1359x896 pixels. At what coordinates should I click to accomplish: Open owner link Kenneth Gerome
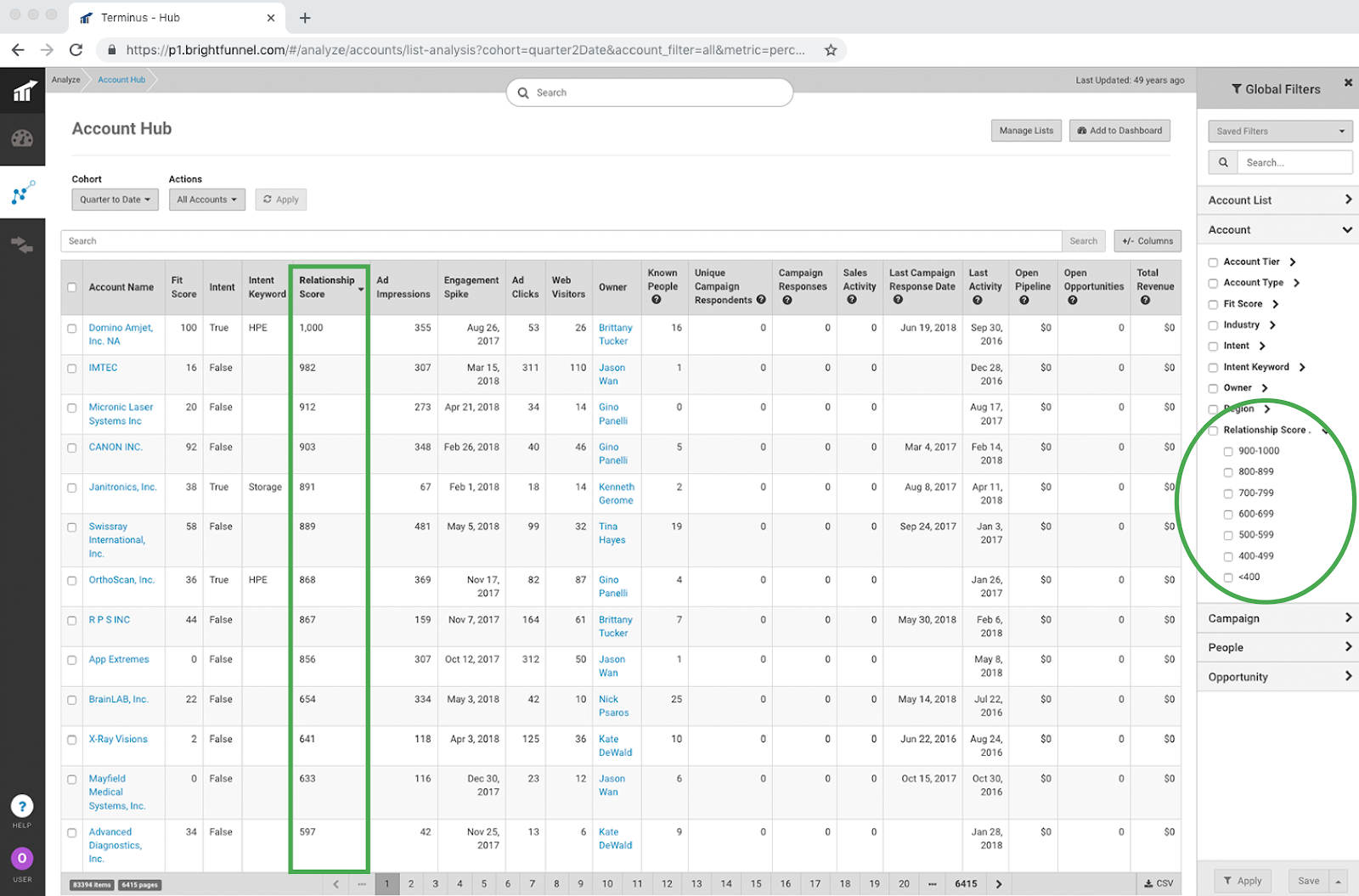click(x=616, y=494)
